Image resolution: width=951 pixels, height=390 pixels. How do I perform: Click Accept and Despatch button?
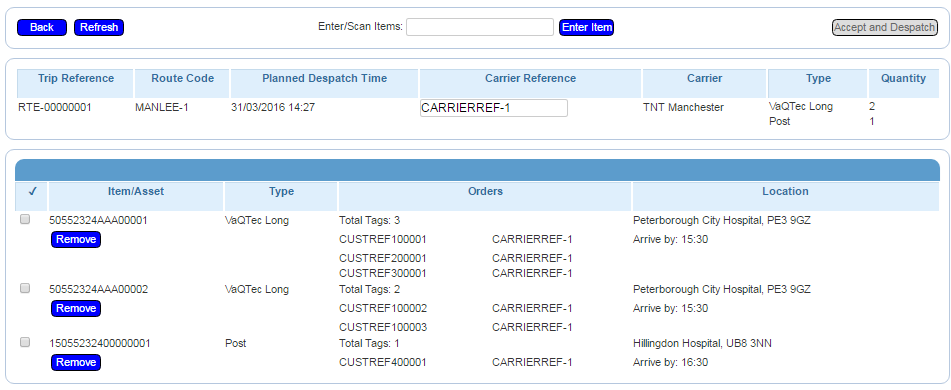pos(885,27)
